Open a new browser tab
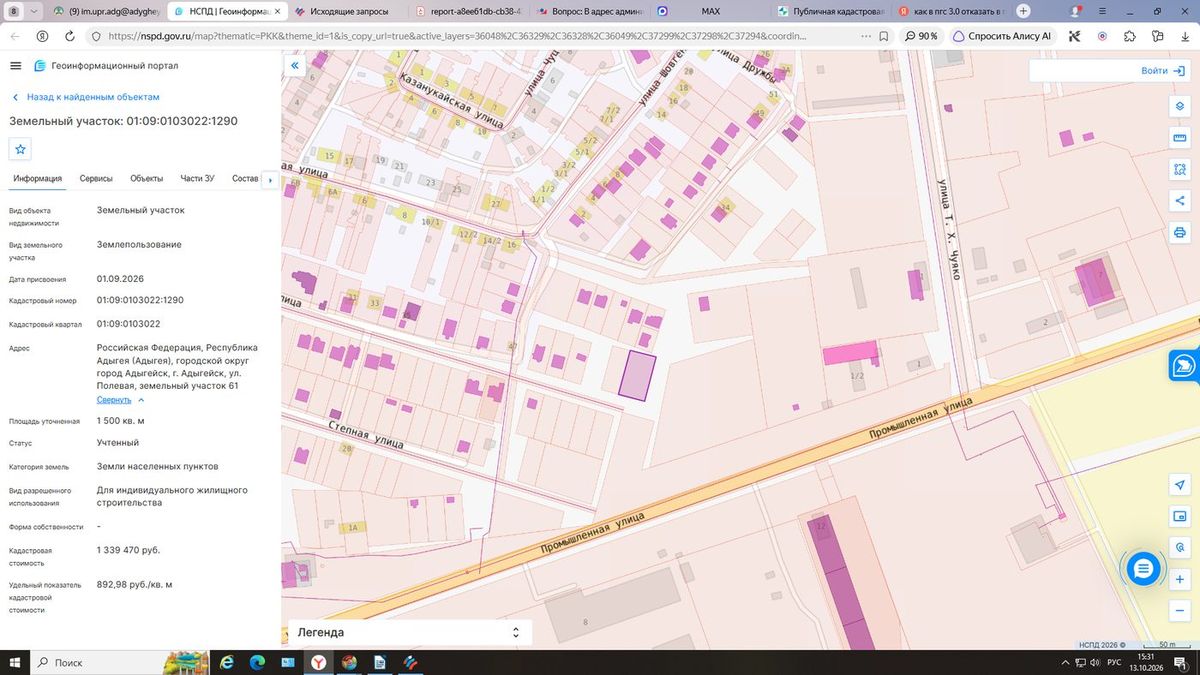Viewport: 1200px width, 675px height. tap(1023, 11)
